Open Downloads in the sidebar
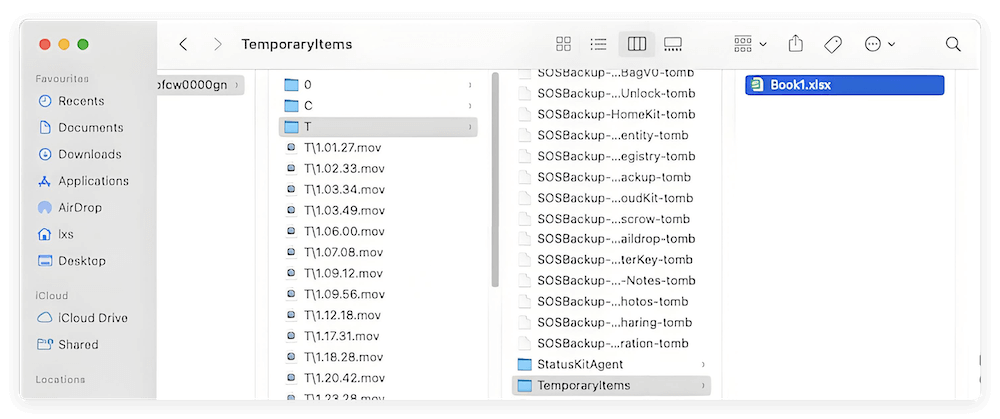This screenshot has width=1000, height=419. [x=89, y=154]
